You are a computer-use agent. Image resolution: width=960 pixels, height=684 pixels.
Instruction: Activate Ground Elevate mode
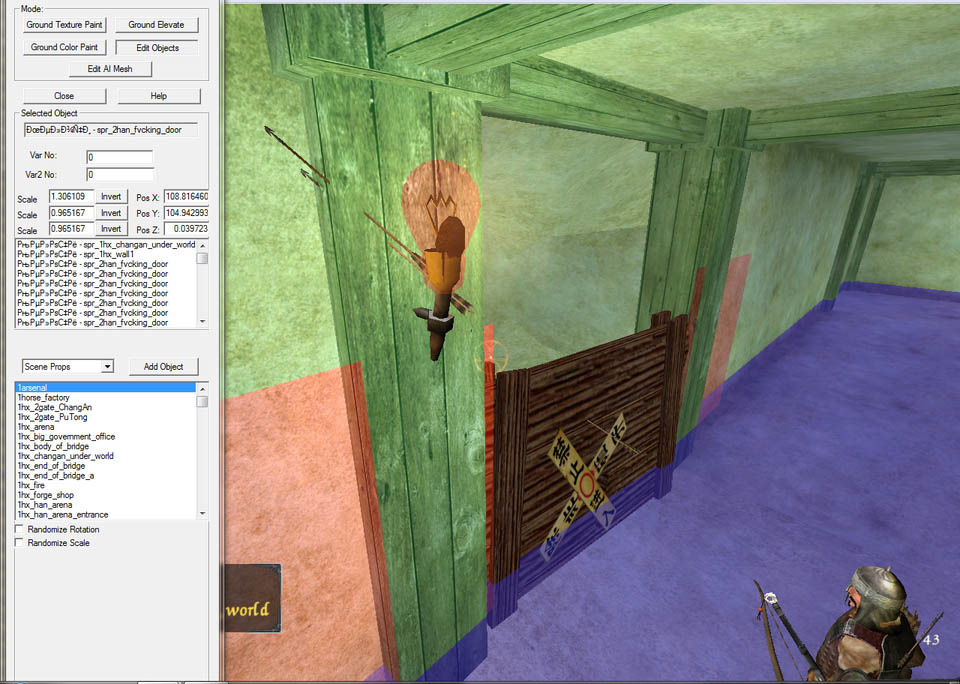156,24
